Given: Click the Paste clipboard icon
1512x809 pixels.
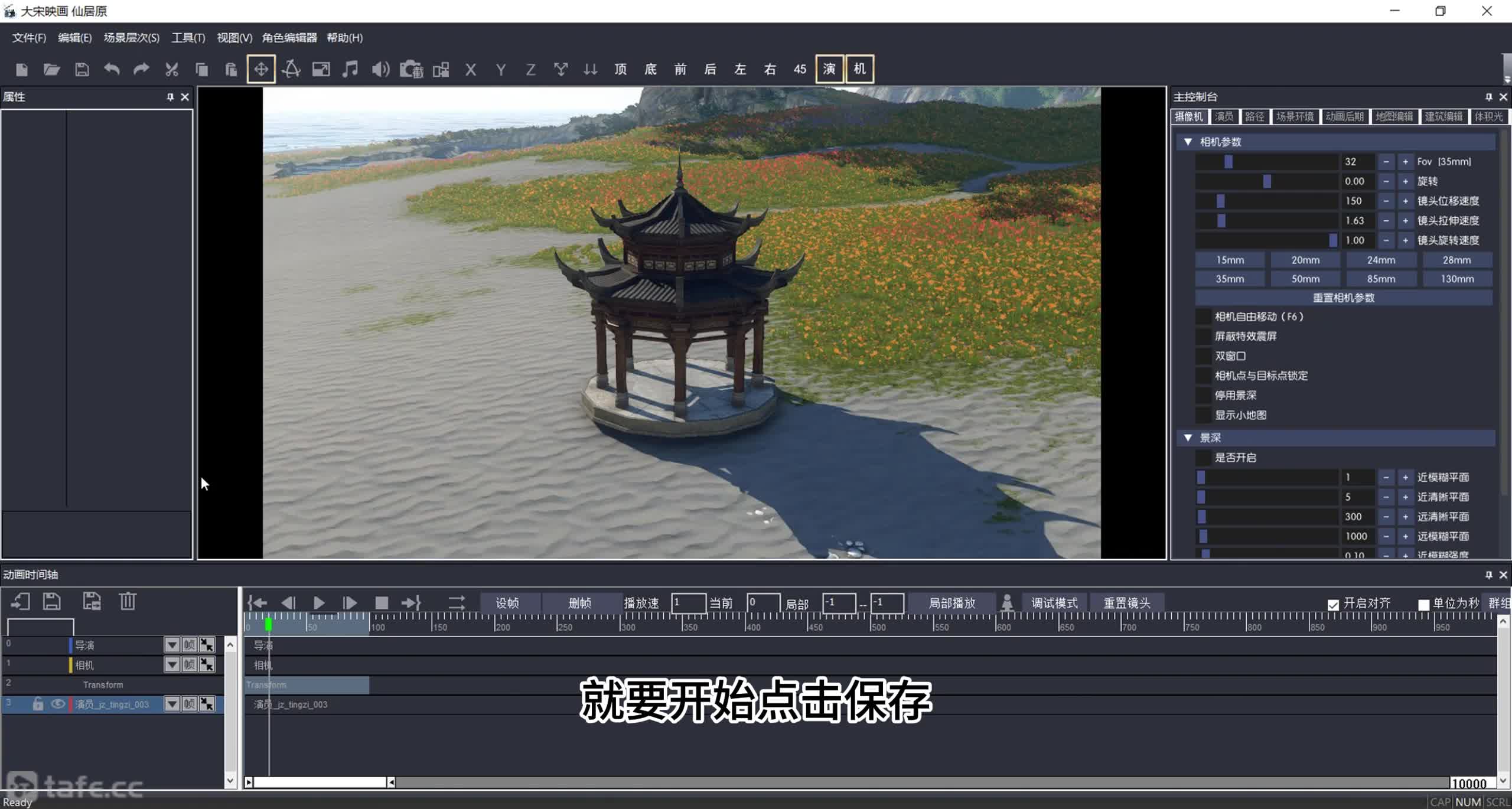Looking at the screenshot, I should 231,70.
